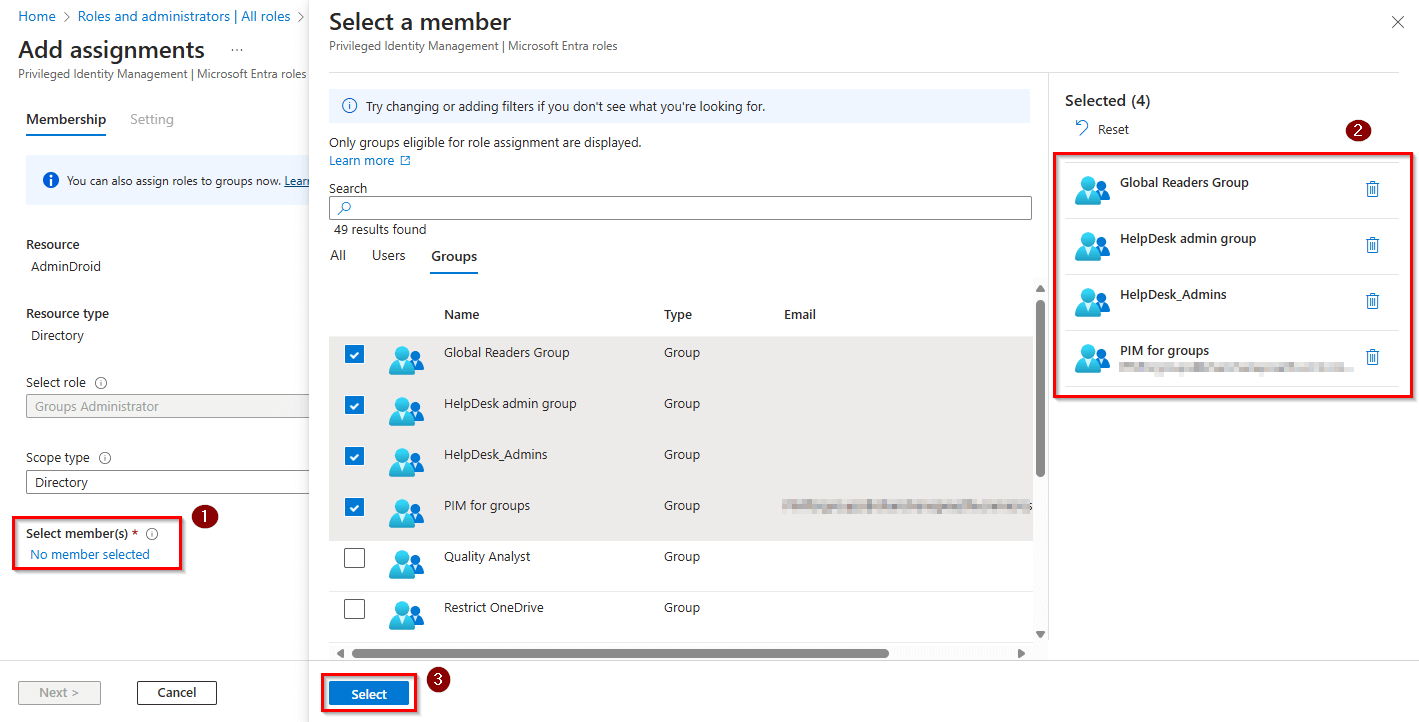This screenshot has width=1419, height=722.
Task: Delete HelpDesk admin group from the Selected list
Action: coord(1372,245)
